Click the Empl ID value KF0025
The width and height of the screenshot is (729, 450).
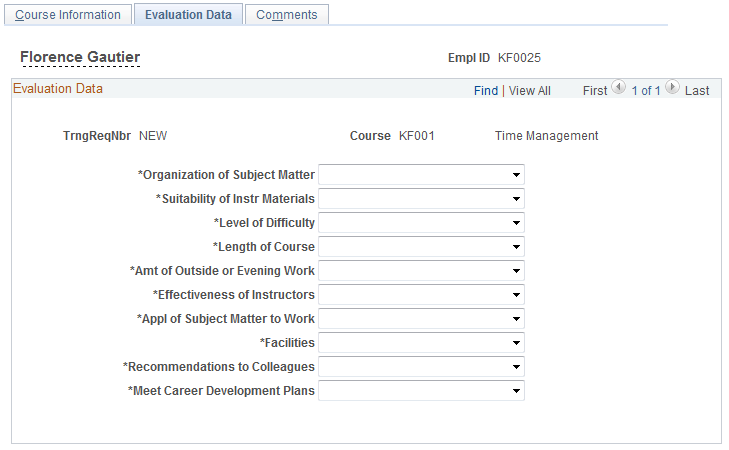click(x=519, y=58)
